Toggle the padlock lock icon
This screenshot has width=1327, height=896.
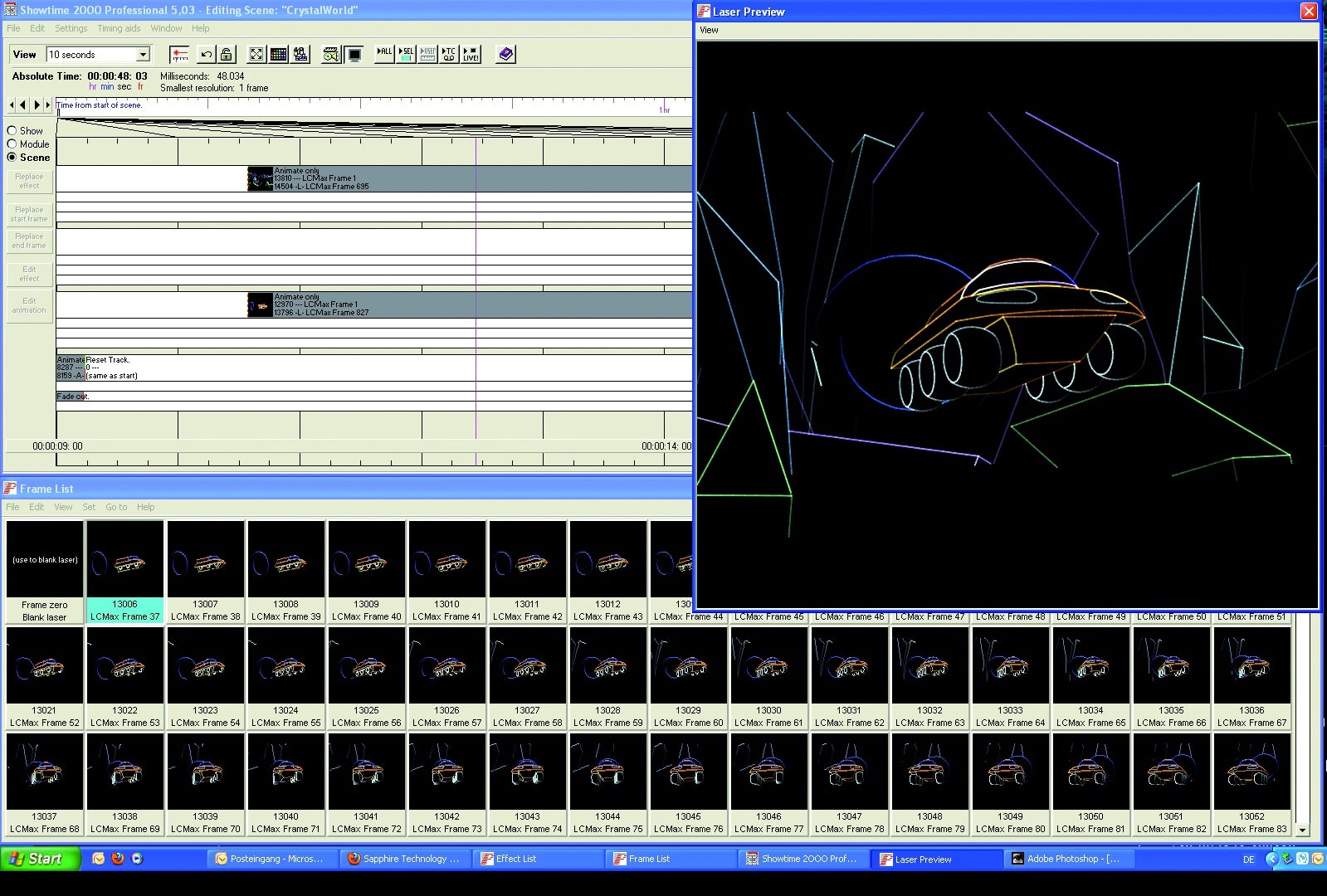226,55
